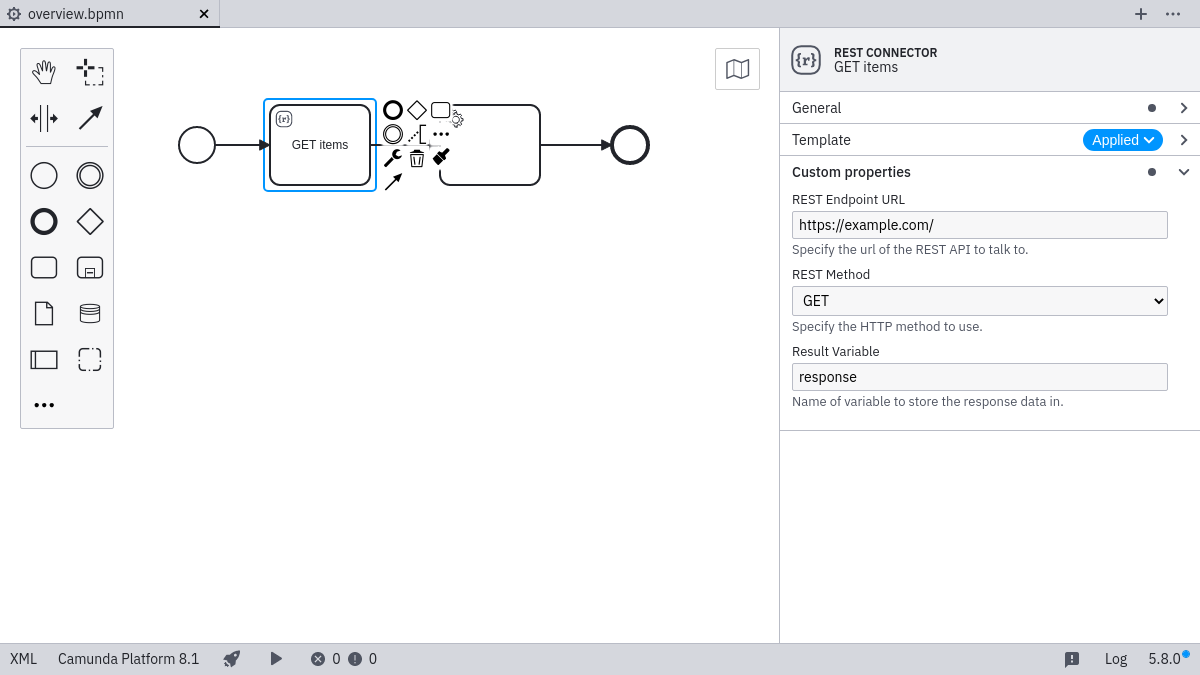Select the Hand tool in the palette
The height and width of the screenshot is (675, 1200).
point(44,71)
